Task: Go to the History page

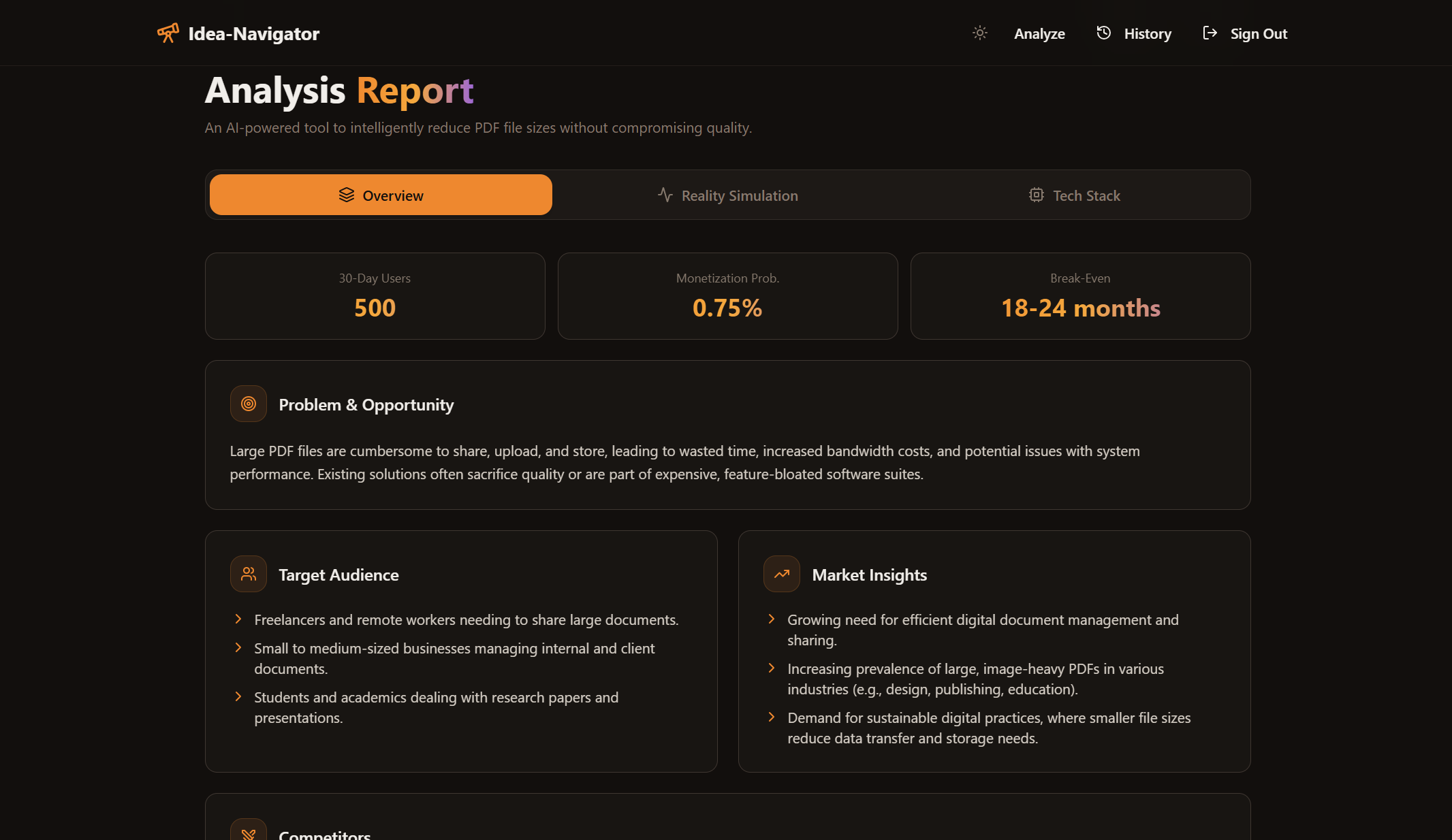Action: [x=1147, y=33]
